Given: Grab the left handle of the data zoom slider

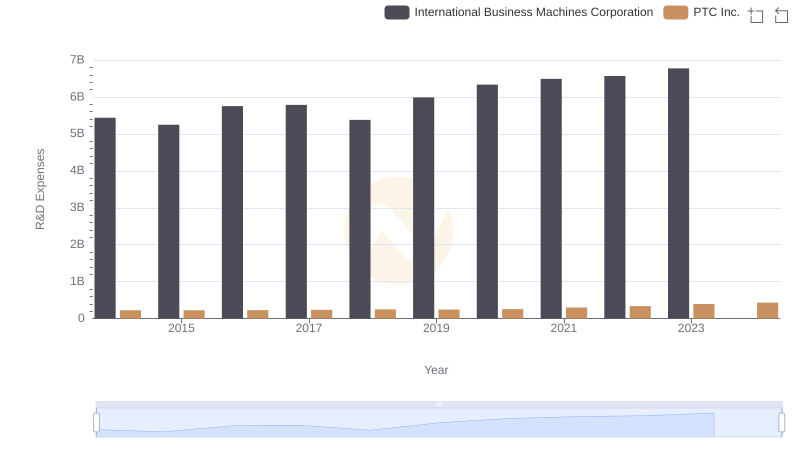Looking at the screenshot, I should [x=96, y=422].
